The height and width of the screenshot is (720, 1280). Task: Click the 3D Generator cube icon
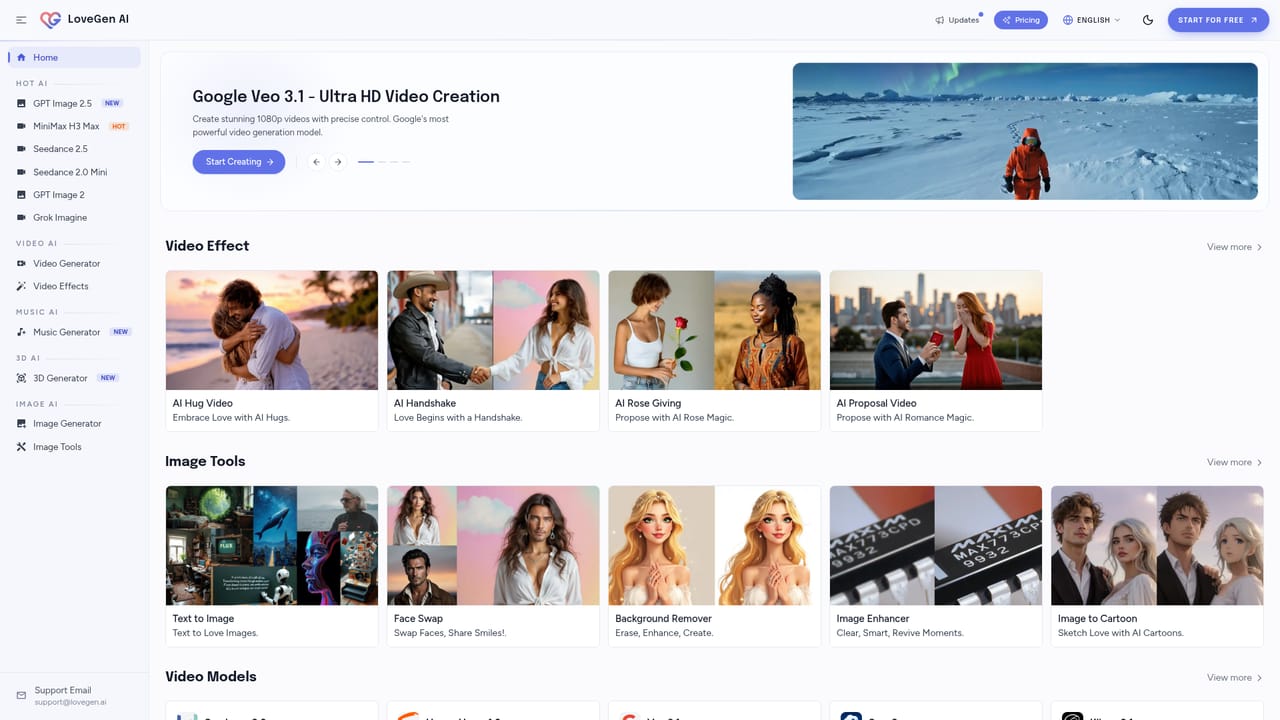click(x=22, y=378)
